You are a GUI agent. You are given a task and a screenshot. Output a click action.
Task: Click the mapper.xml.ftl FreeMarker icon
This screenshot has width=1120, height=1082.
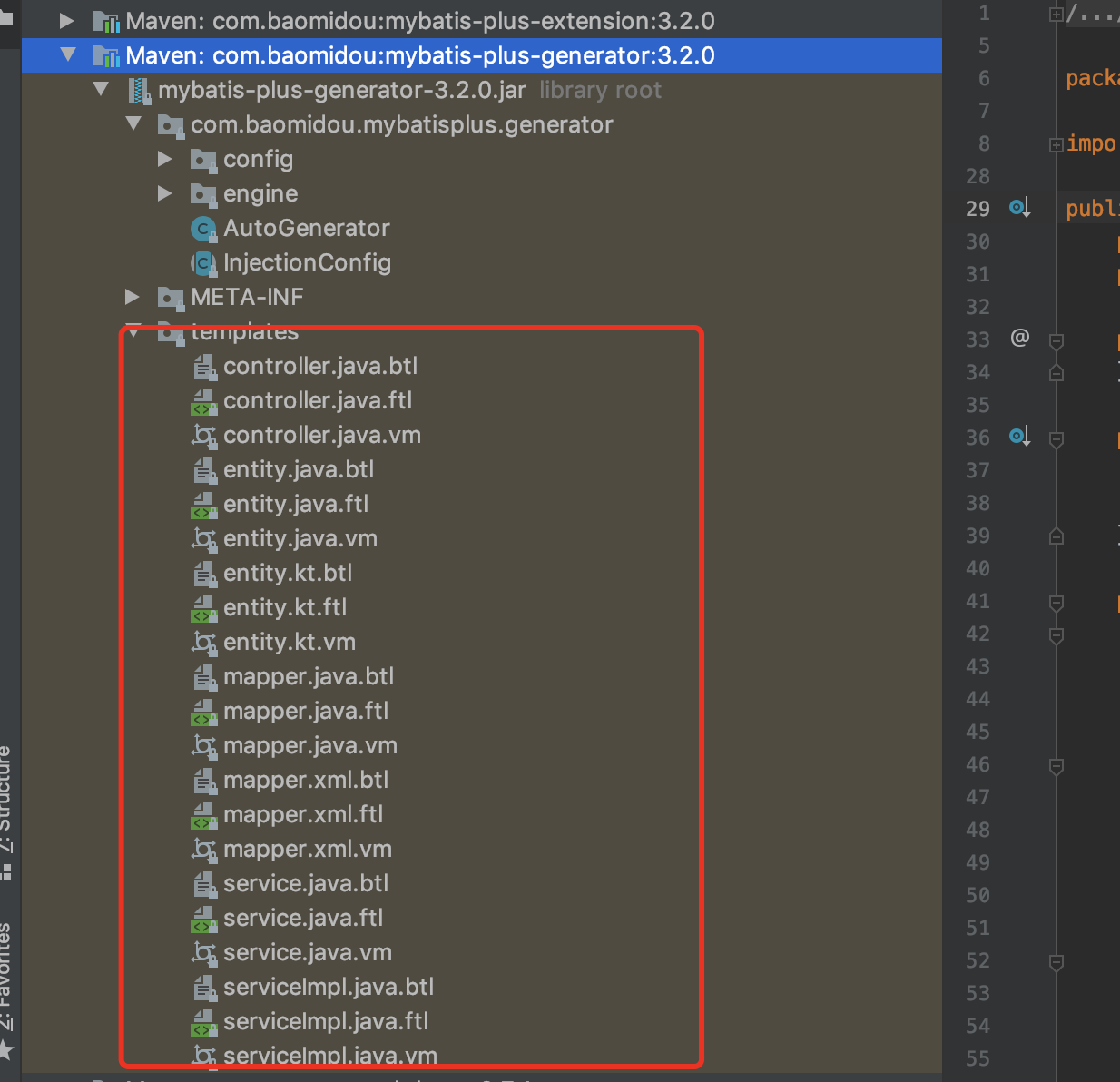pos(203,815)
